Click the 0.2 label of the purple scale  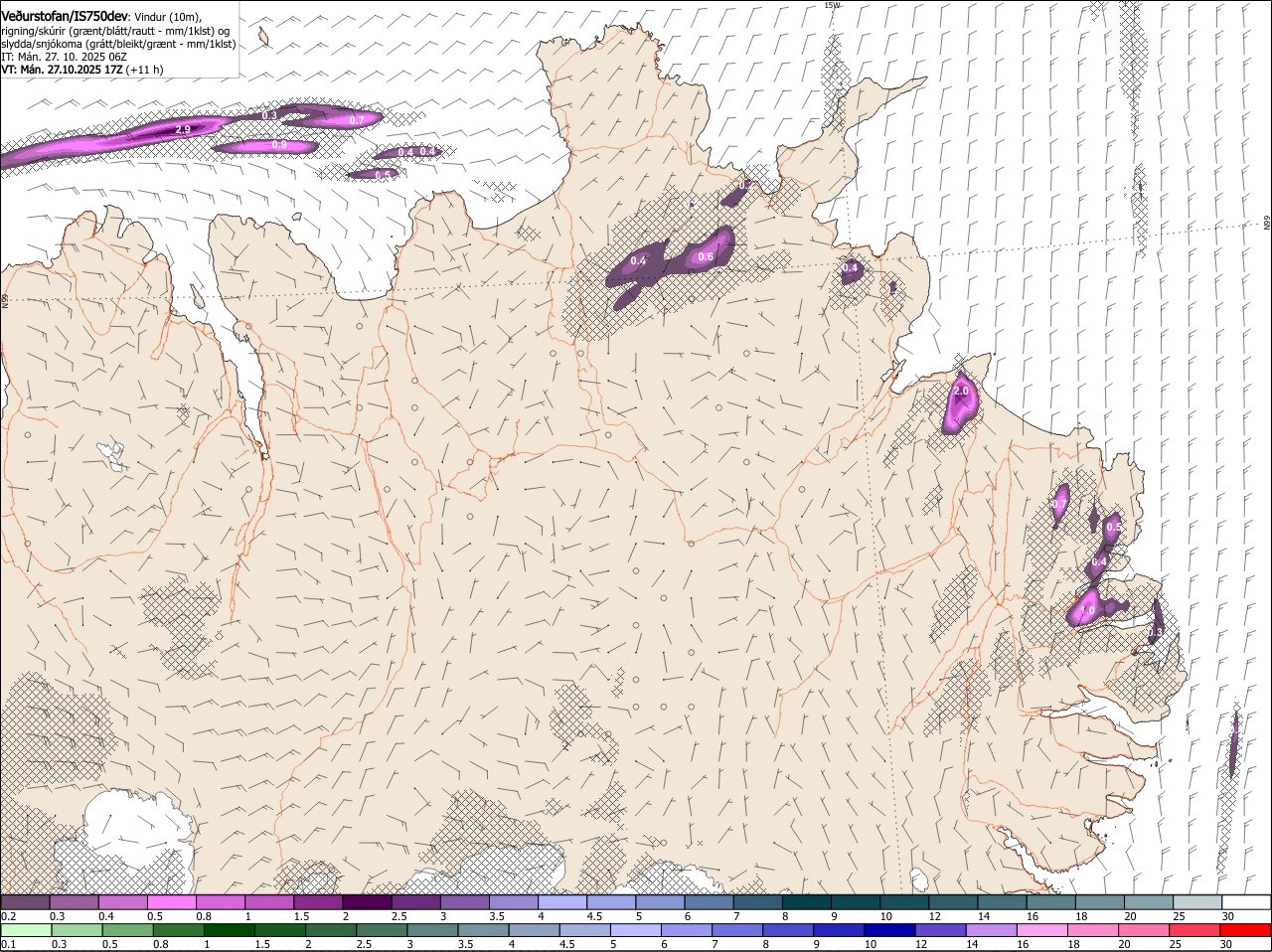point(8,916)
